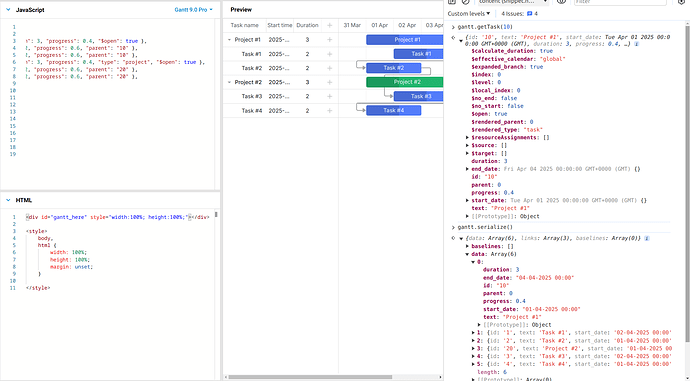Click plus icon in Task #4 row
The height and width of the screenshot is (381, 690).
coord(329,111)
